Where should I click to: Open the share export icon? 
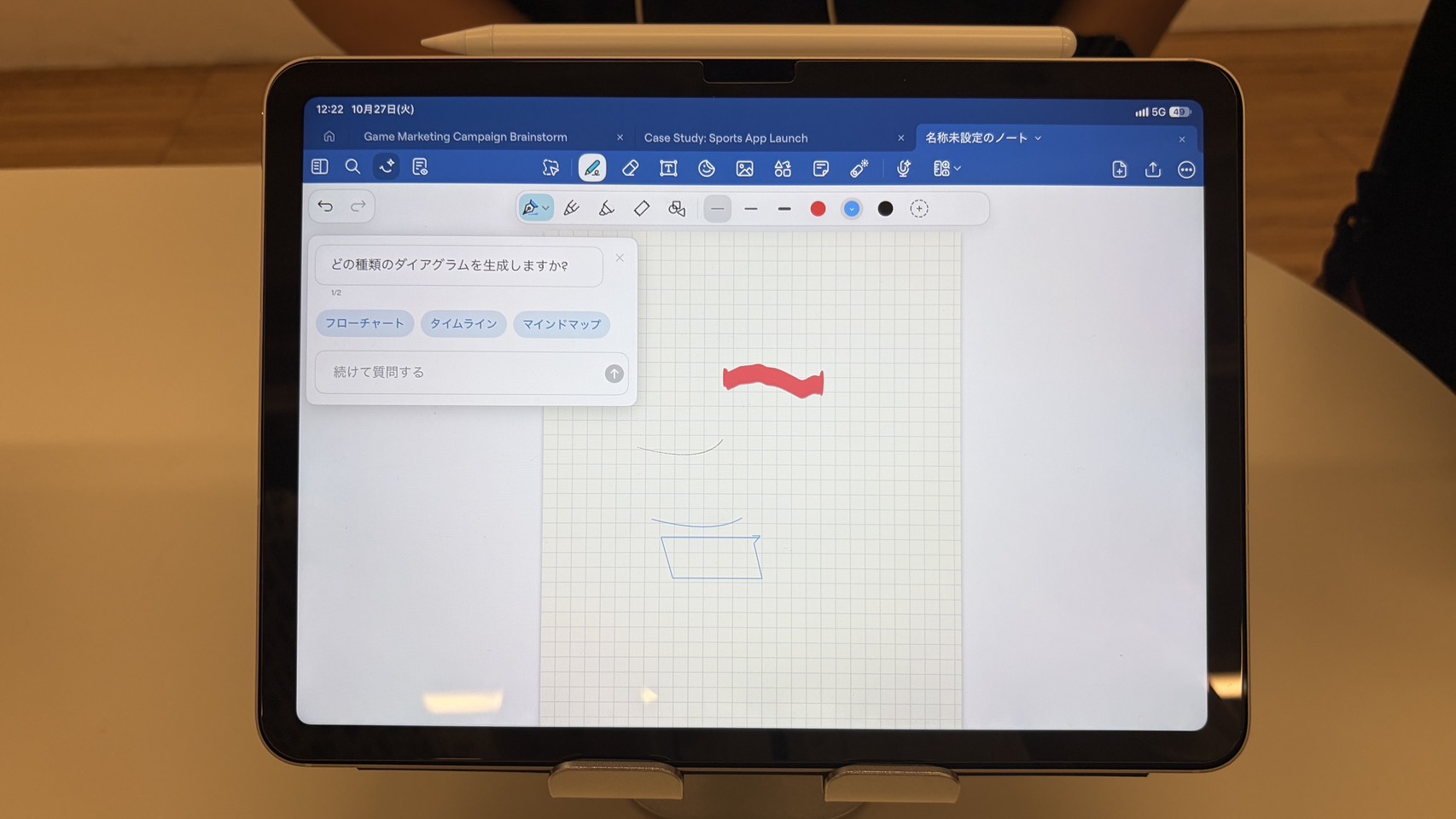1153,170
